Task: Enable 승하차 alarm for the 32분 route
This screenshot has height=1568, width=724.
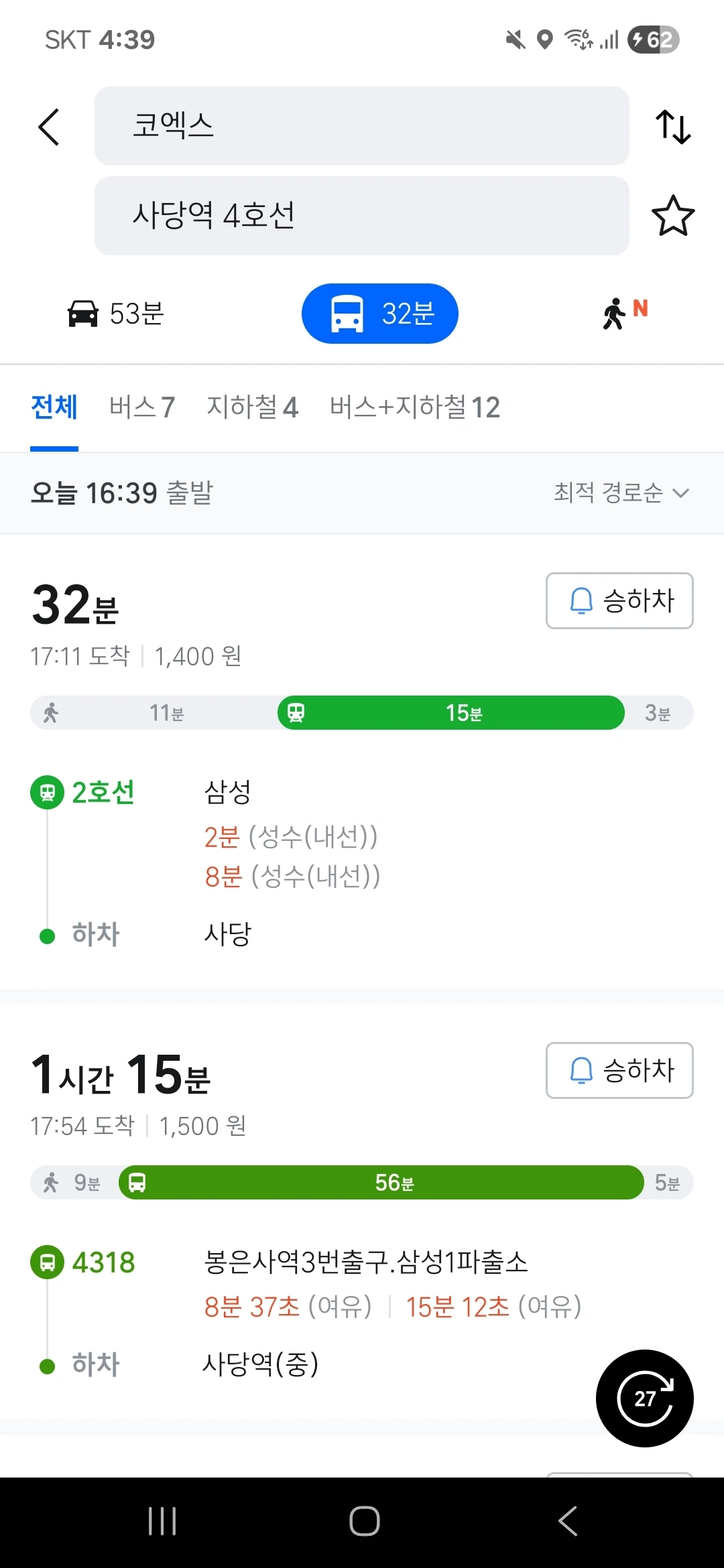Action: (x=619, y=600)
